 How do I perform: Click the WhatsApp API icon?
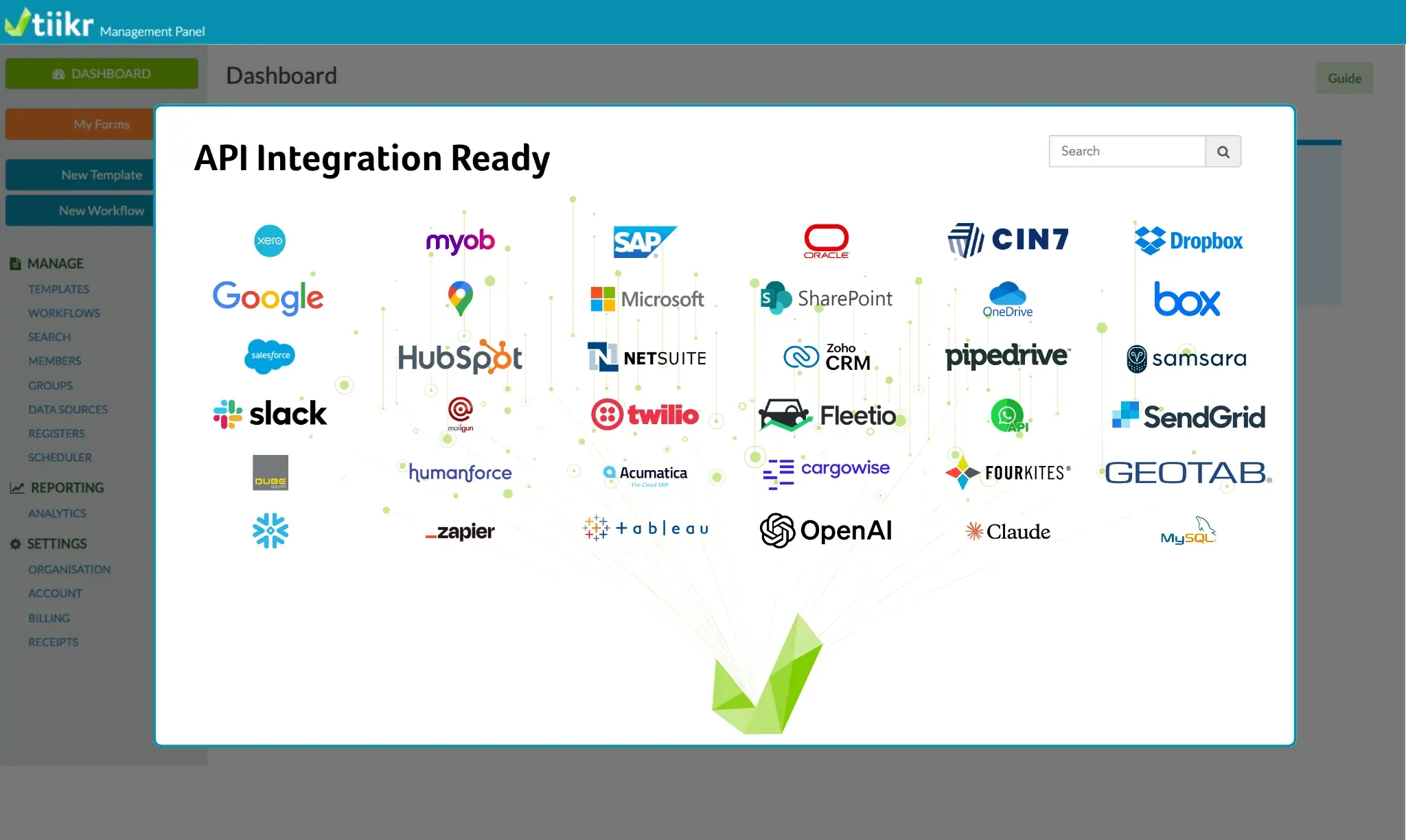(x=1009, y=416)
